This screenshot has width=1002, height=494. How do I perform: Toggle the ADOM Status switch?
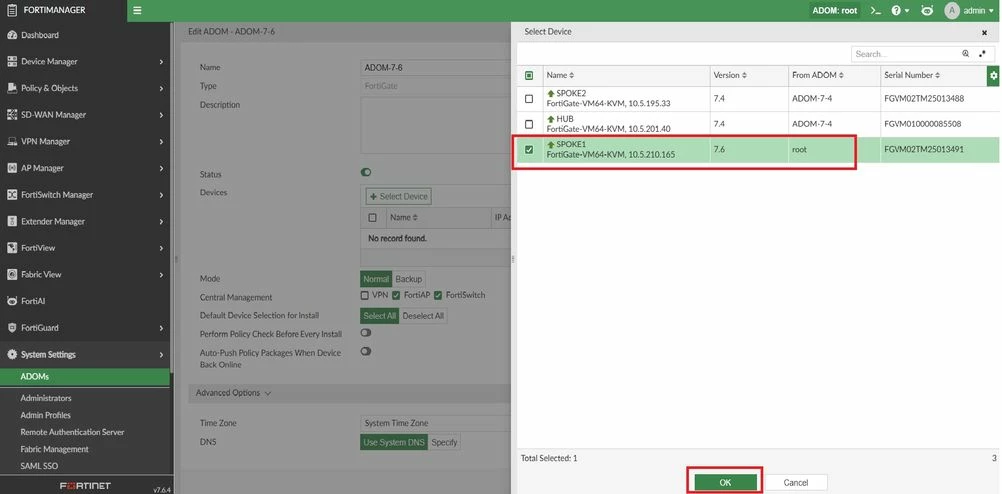pyautogui.click(x=366, y=173)
